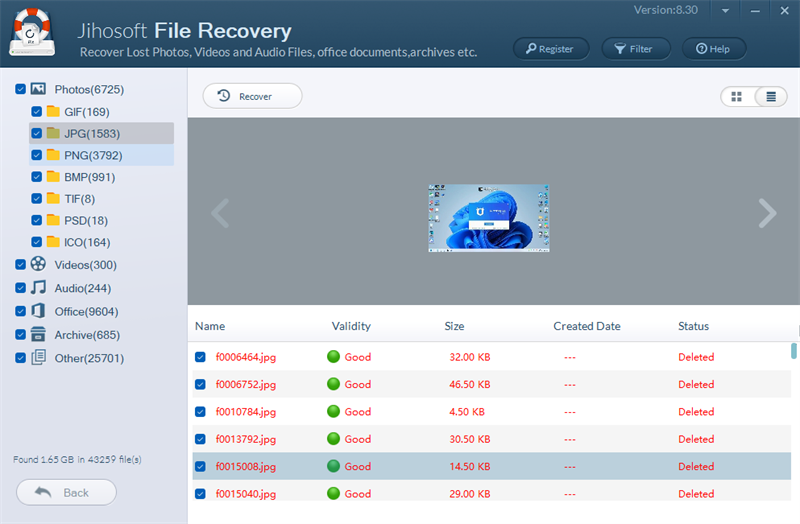Viewport: 800px width, 524px height.
Task: Show the next preview image
Action: point(767,213)
